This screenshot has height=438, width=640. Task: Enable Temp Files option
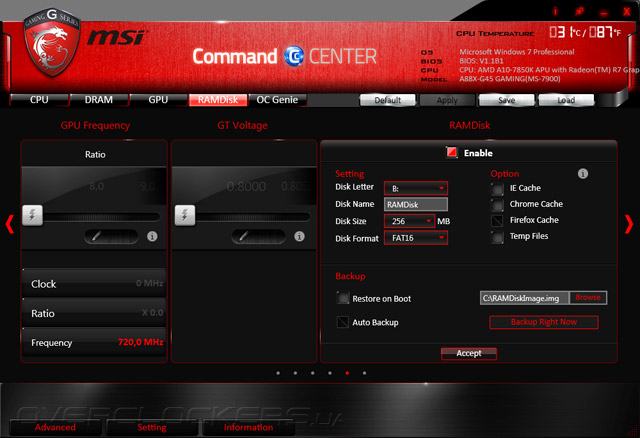point(497,237)
